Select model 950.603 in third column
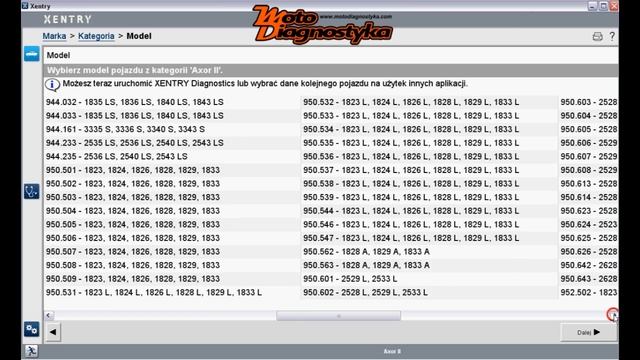 588,102
